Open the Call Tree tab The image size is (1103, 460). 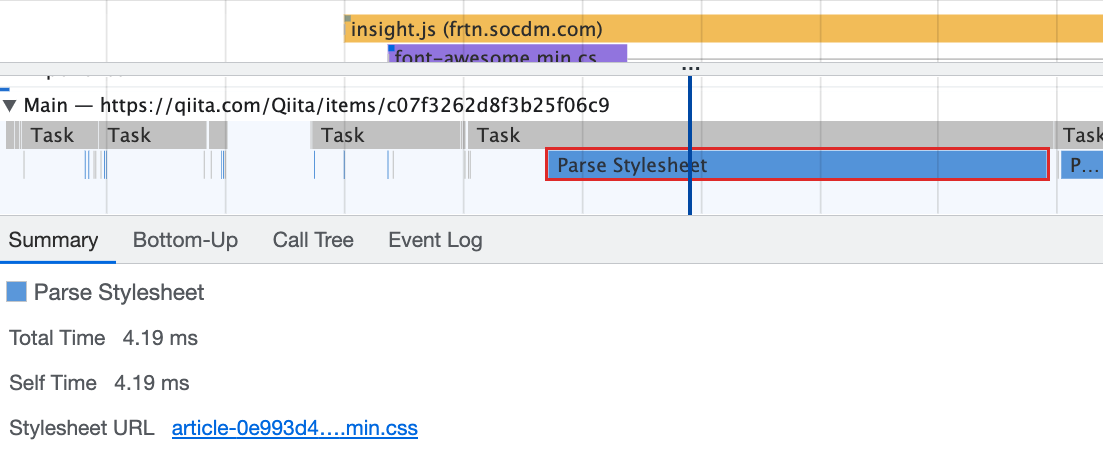313,241
